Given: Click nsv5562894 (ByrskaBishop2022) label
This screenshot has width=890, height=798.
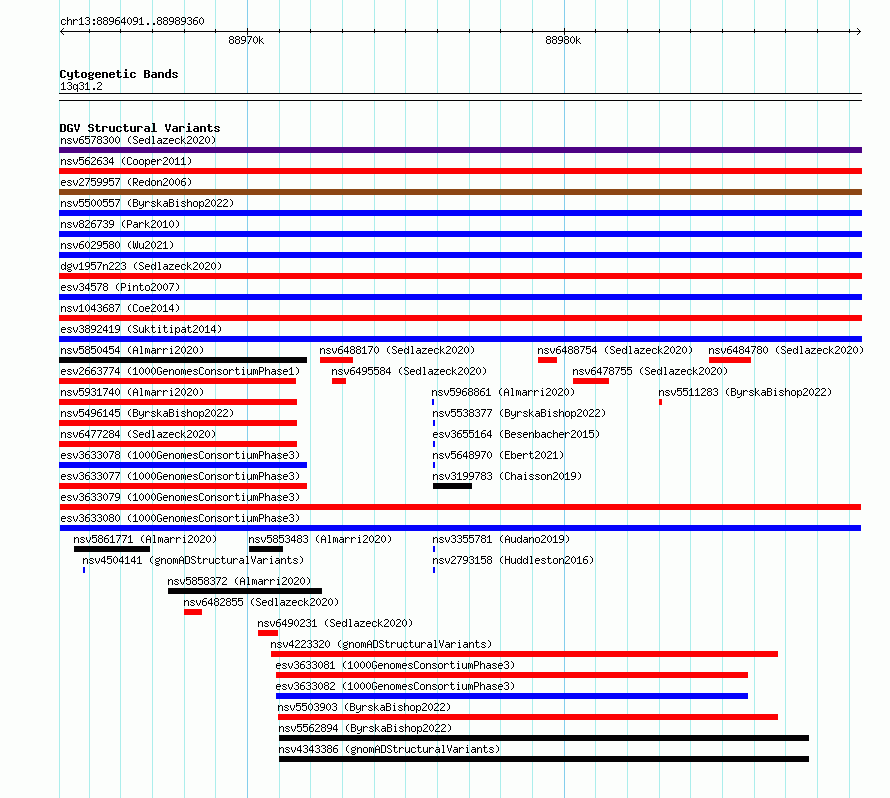Looking at the screenshot, I should tap(365, 728).
